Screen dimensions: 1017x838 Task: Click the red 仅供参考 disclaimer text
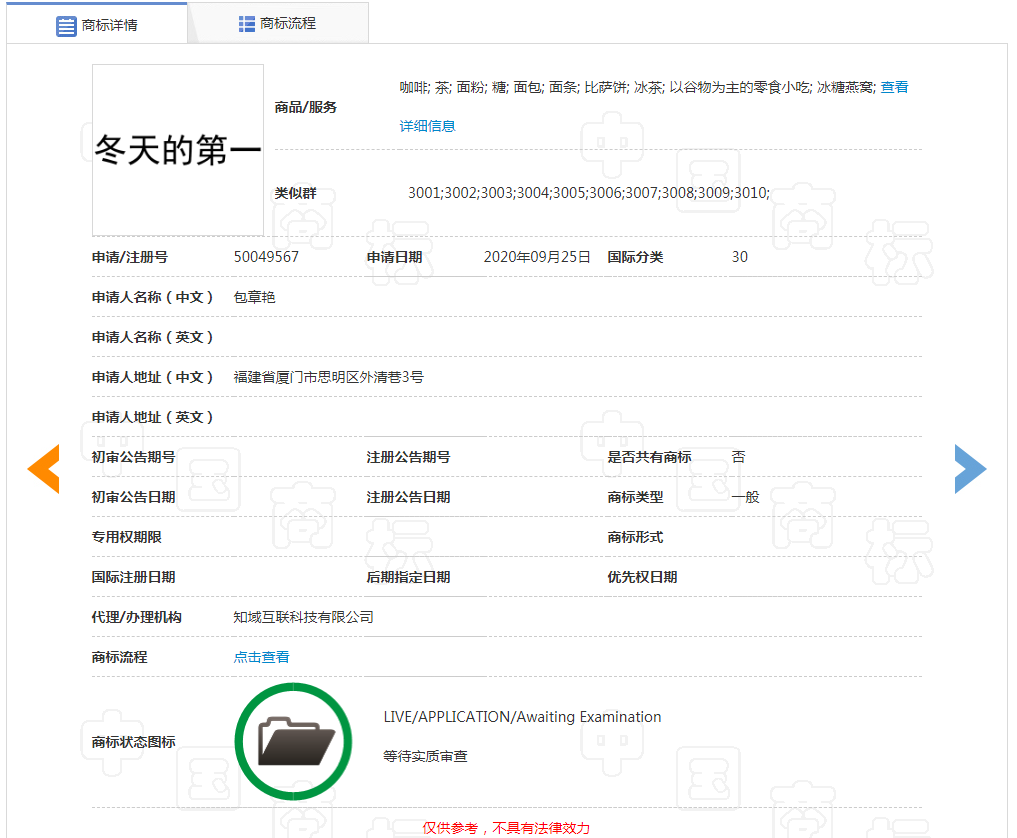[x=506, y=828]
